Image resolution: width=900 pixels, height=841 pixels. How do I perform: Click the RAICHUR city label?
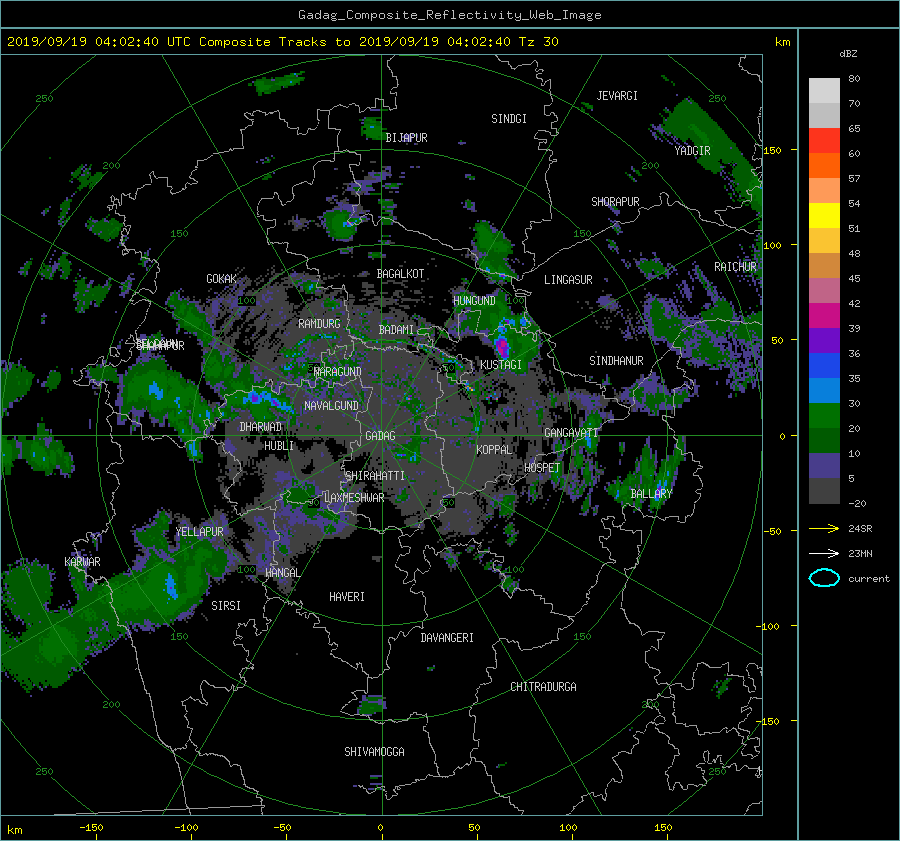(735, 267)
